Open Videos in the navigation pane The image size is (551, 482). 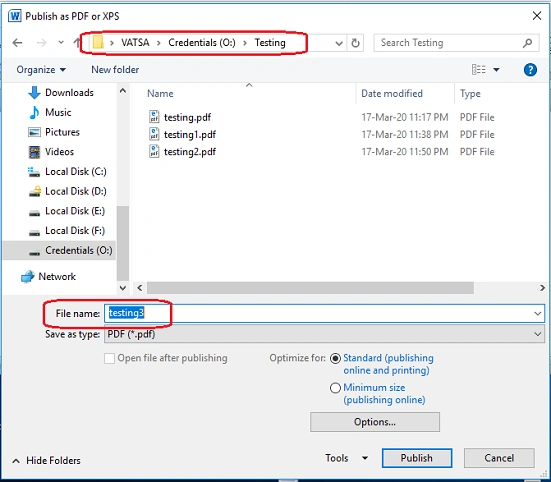click(51, 152)
